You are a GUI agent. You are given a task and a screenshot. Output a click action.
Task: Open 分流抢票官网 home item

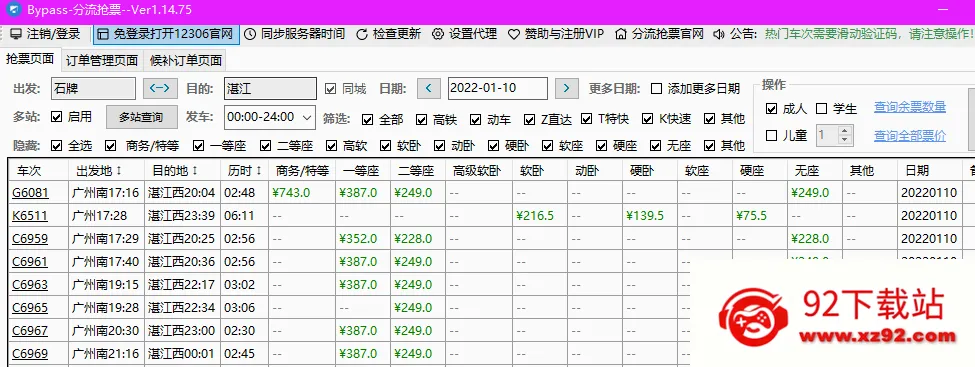[x=659, y=34]
